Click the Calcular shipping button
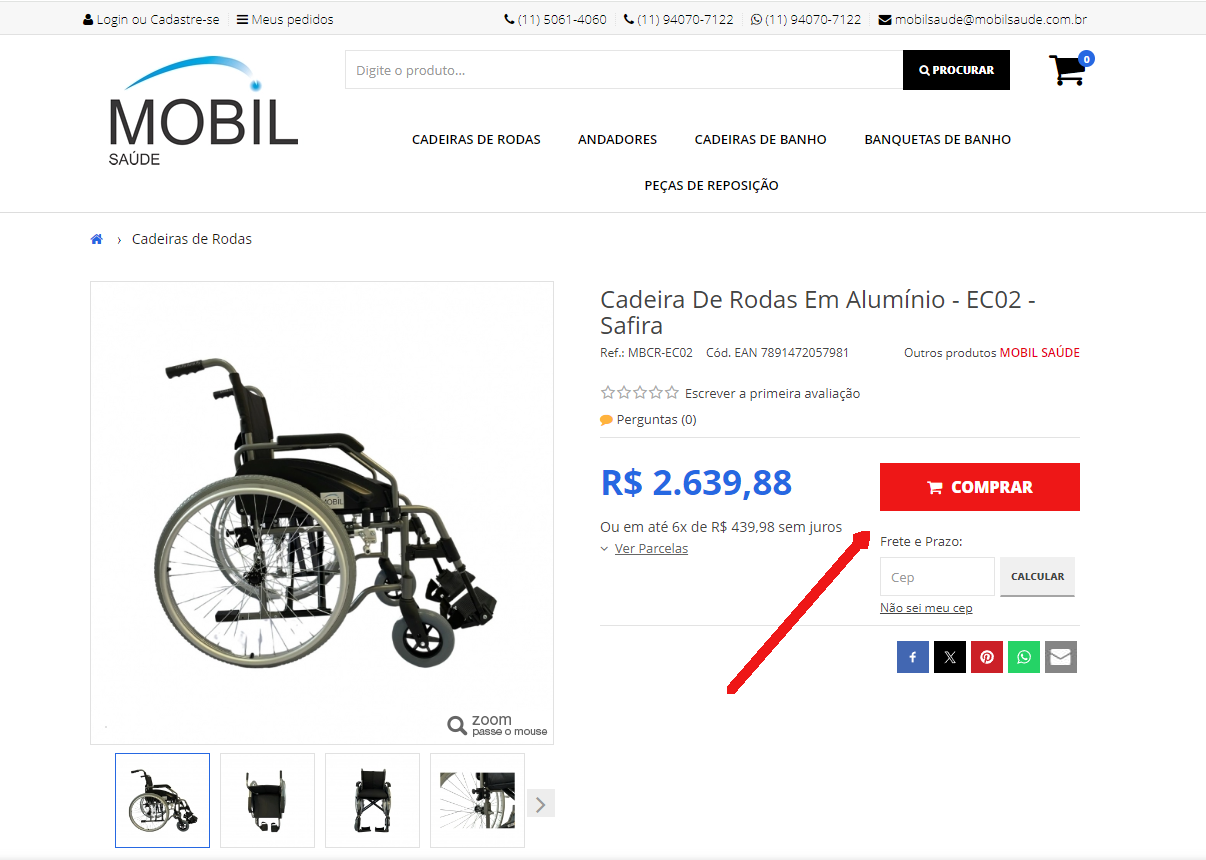This screenshot has width=1206, height=860. tap(1037, 577)
